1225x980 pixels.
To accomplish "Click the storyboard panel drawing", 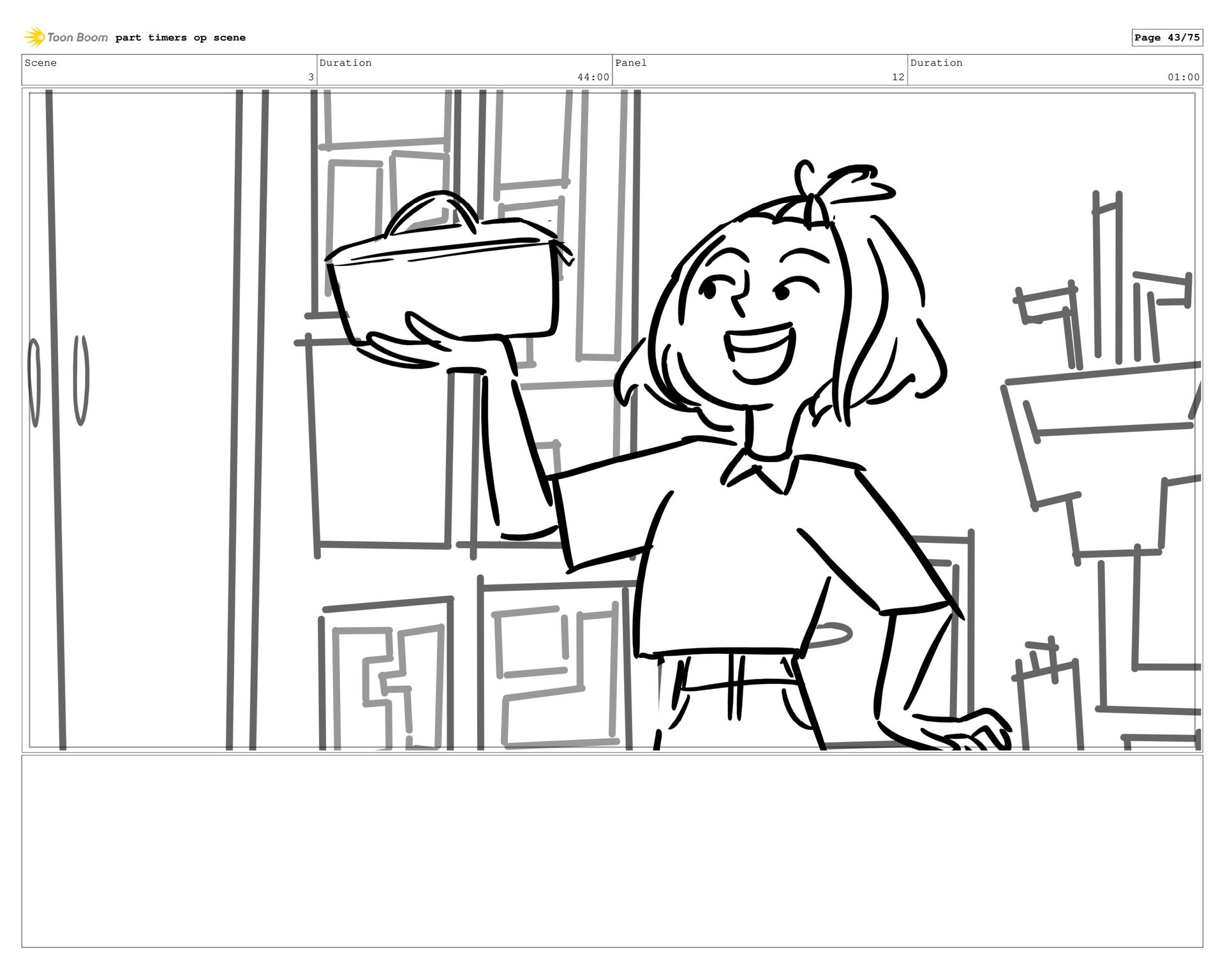I will [x=612, y=420].
